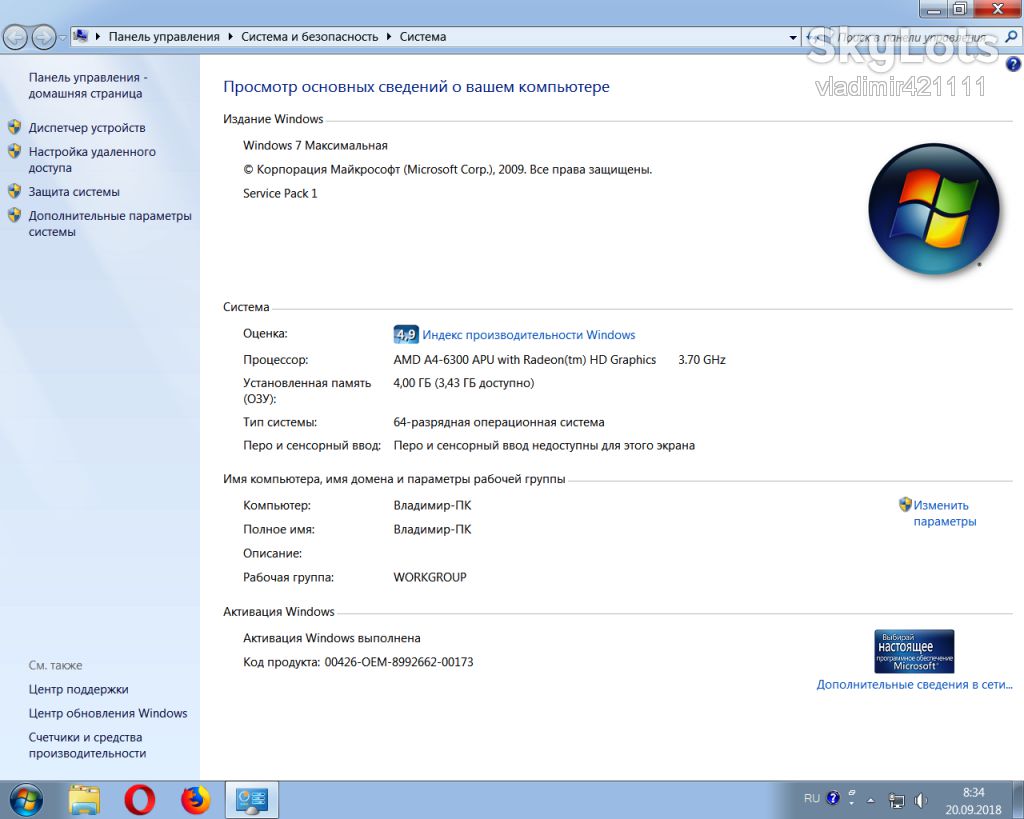Select Панель управления breadcrumb item
Screen dimensions: 1024x819
164,37
